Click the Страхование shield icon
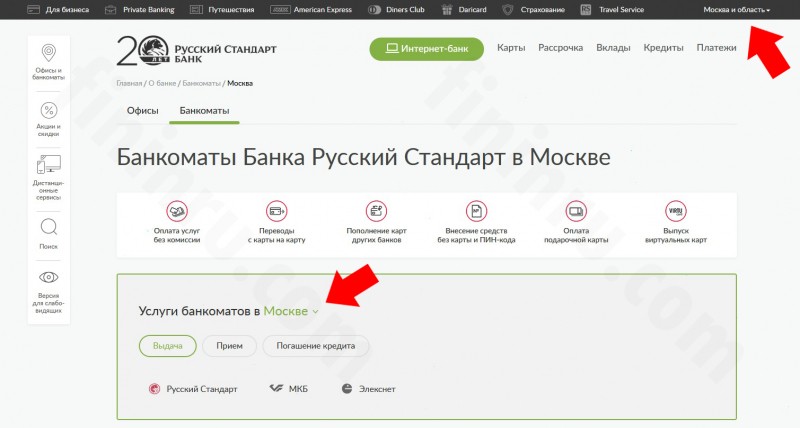 pos(508,9)
